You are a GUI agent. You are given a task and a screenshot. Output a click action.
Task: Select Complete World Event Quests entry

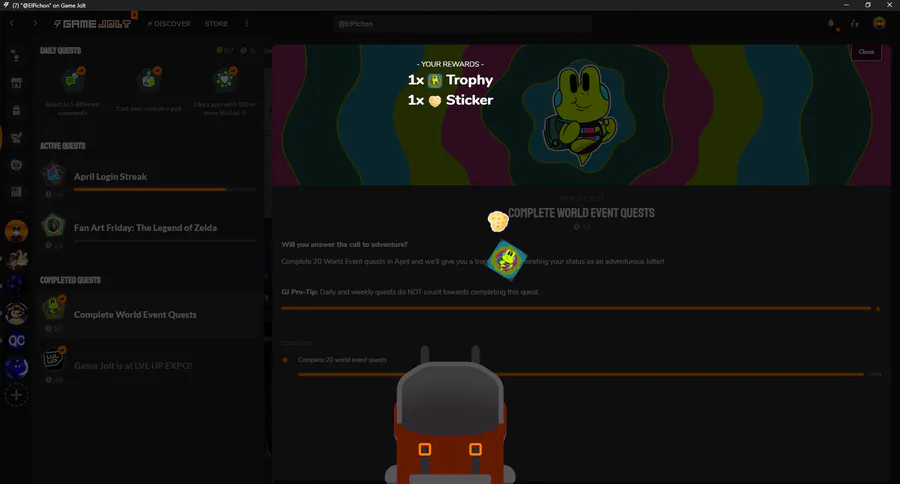pyautogui.click(x=149, y=315)
